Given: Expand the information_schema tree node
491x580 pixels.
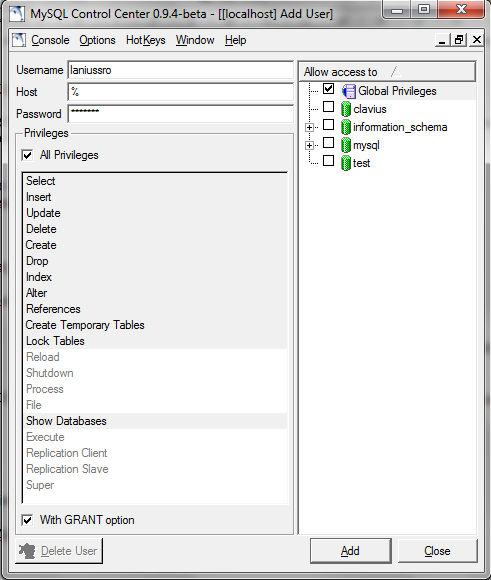Looking at the screenshot, I should click(x=310, y=127).
